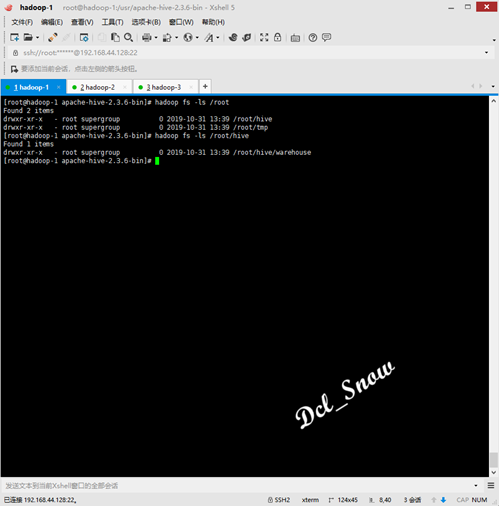499x506 pixels.
Task: Click the Lock screen padlock icon
Action: click(277, 37)
